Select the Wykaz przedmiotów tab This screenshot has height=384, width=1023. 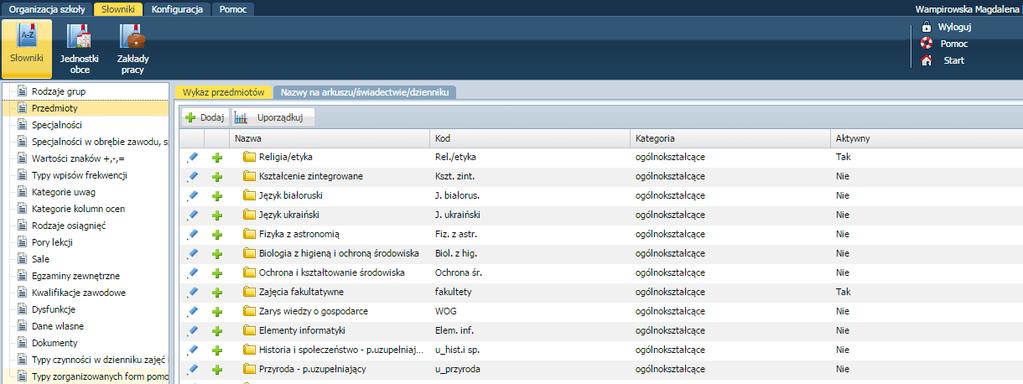pos(223,93)
